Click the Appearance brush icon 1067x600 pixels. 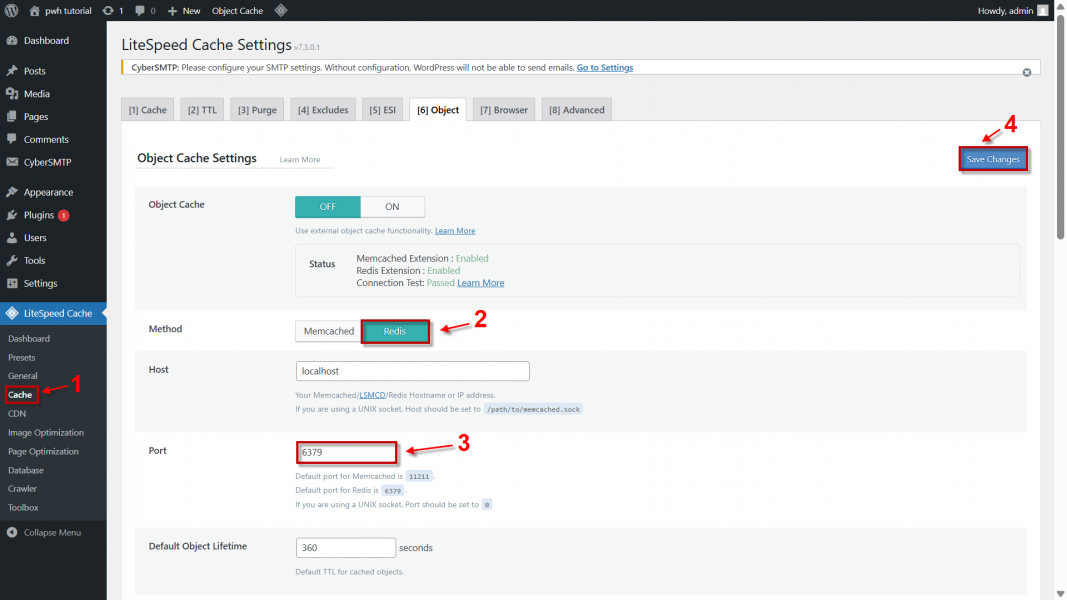point(12,192)
